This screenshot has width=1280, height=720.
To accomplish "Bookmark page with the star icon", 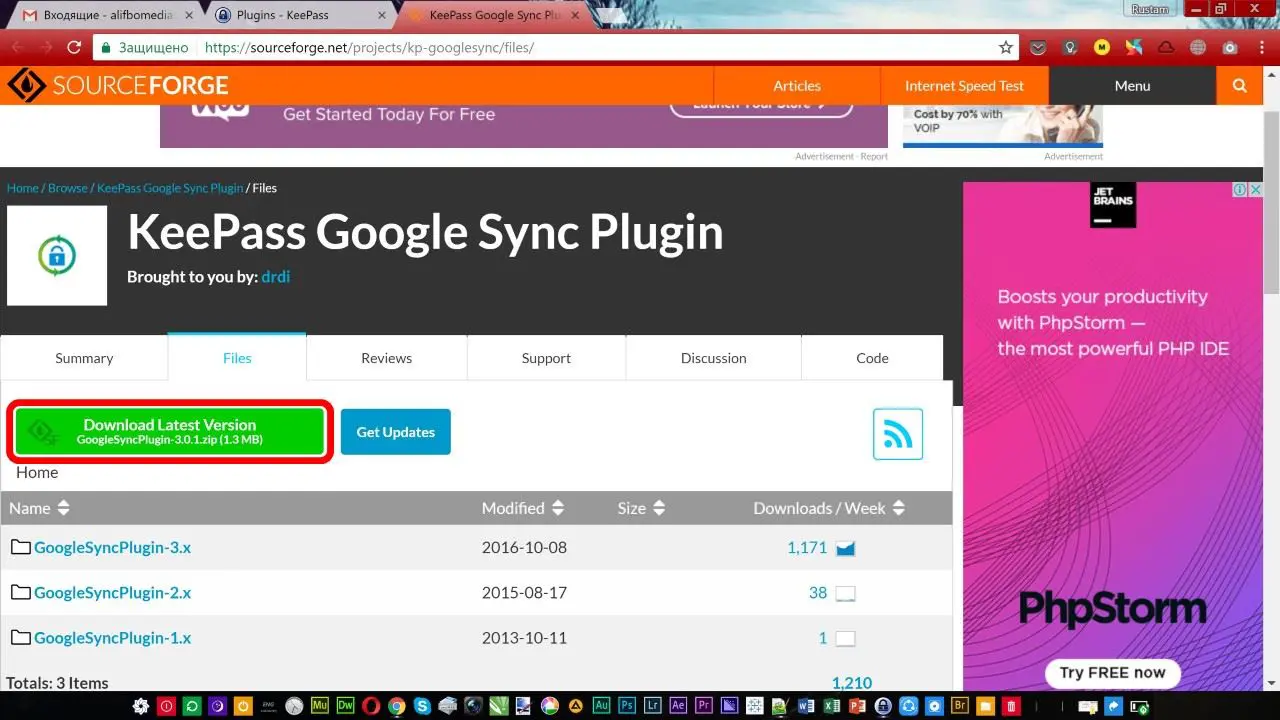I will pyautogui.click(x=1006, y=47).
